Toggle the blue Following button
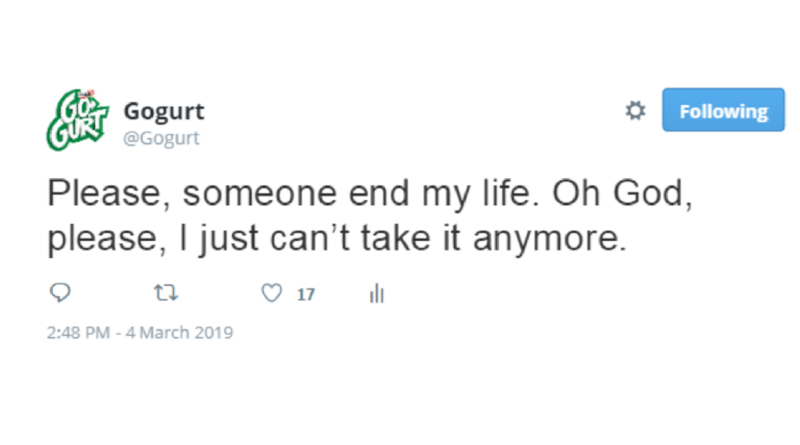This screenshot has width=800, height=445. tap(723, 112)
